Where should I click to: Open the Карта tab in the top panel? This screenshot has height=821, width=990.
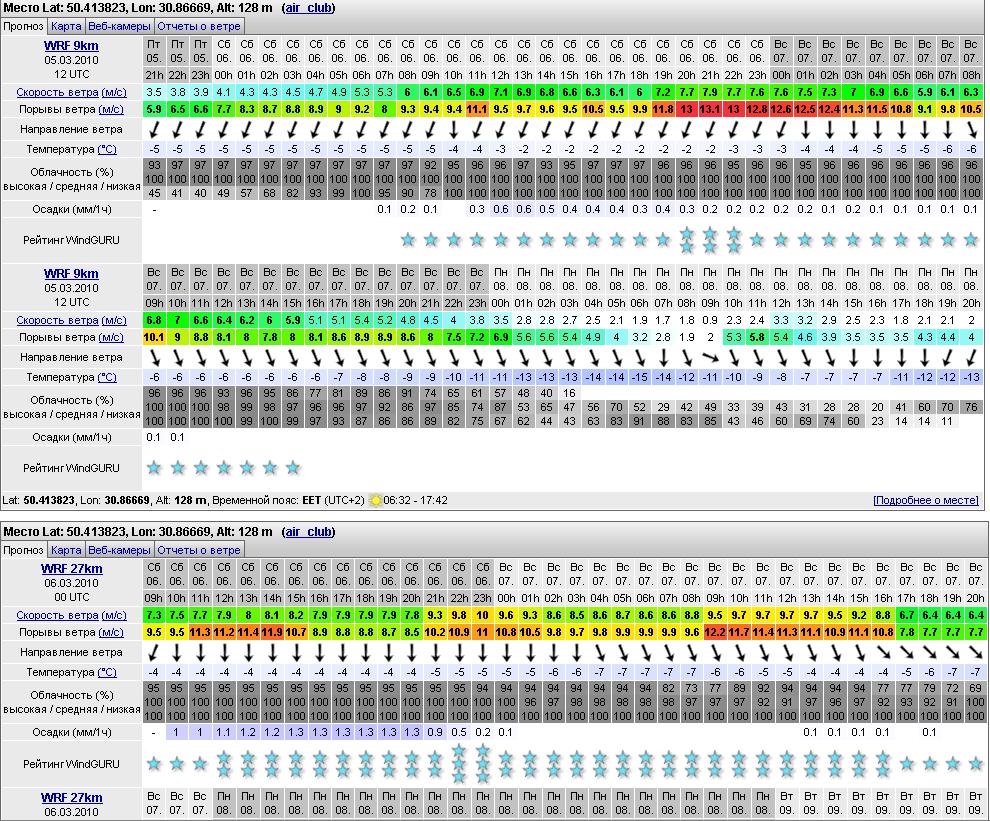coord(66,26)
